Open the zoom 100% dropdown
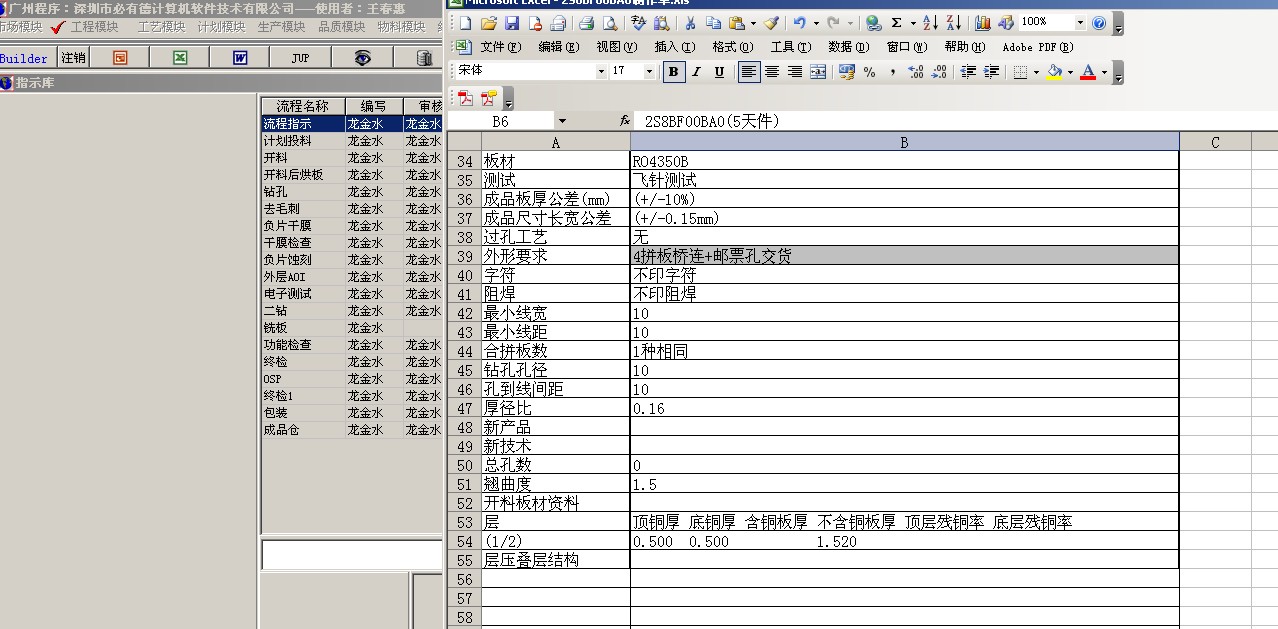 1080,22
